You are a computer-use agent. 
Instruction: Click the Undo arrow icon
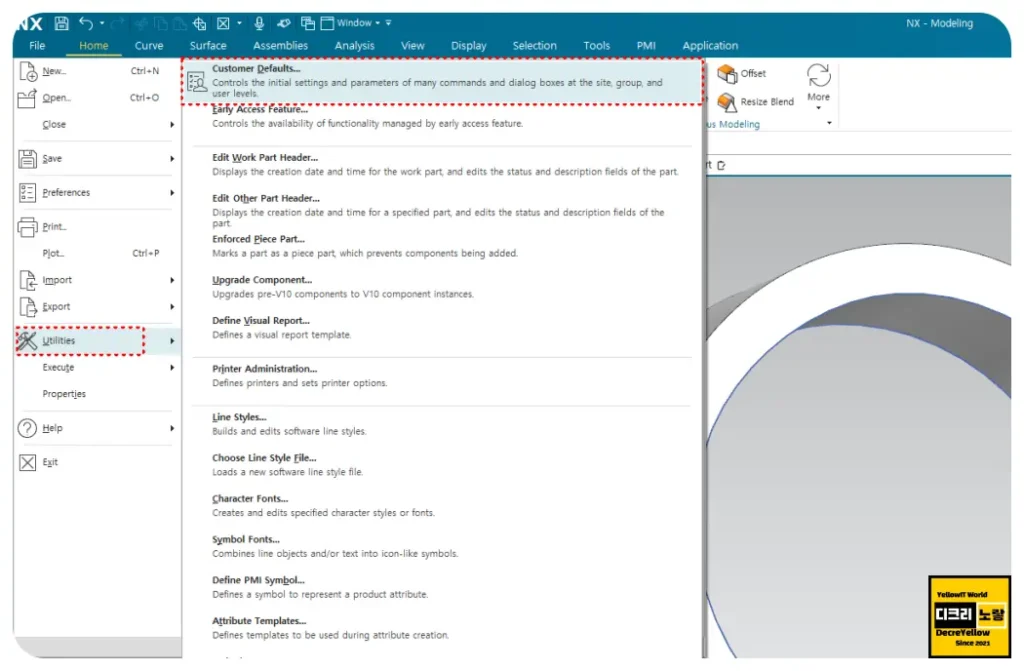tap(86, 24)
